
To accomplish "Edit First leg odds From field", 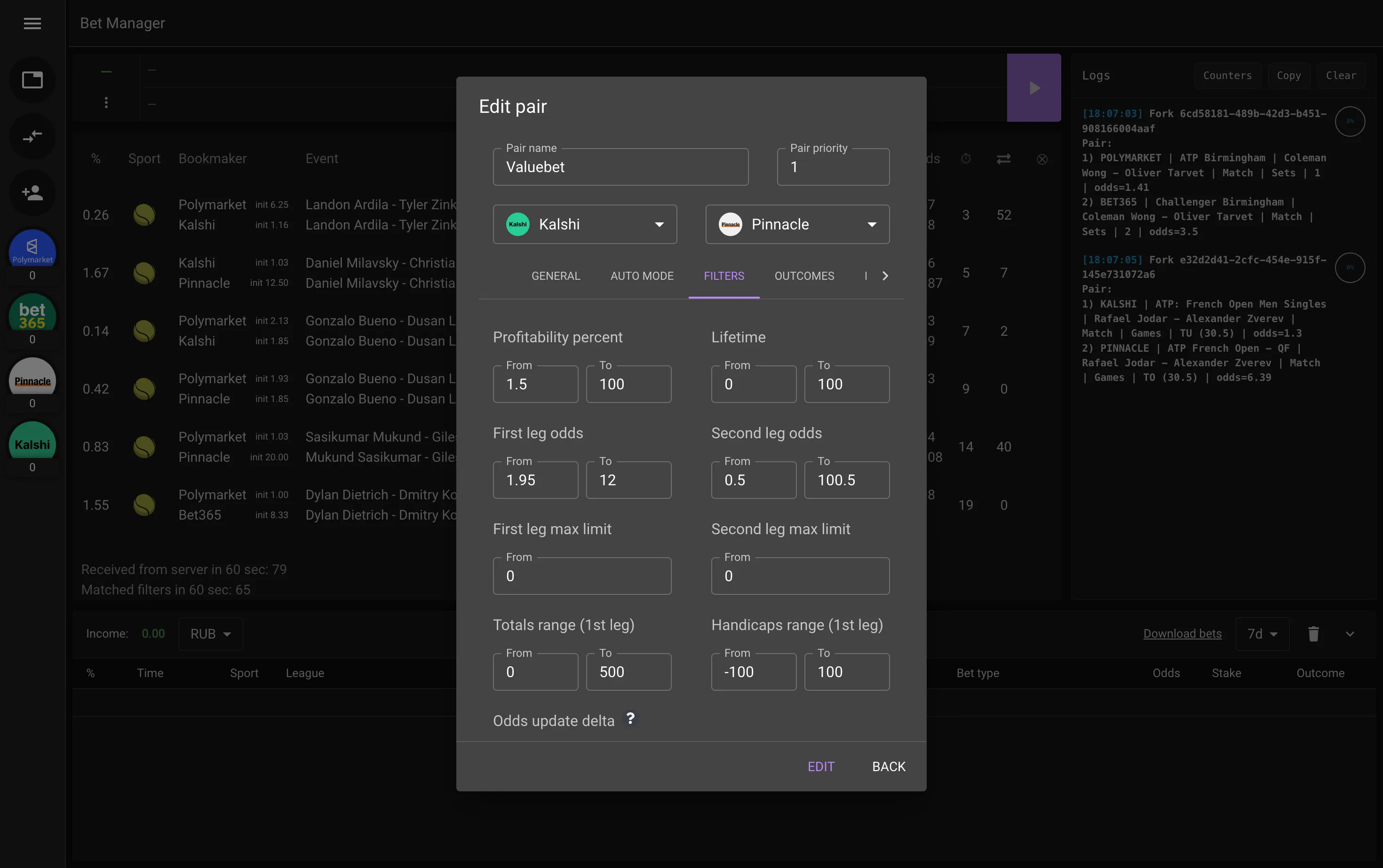I will (x=535, y=480).
